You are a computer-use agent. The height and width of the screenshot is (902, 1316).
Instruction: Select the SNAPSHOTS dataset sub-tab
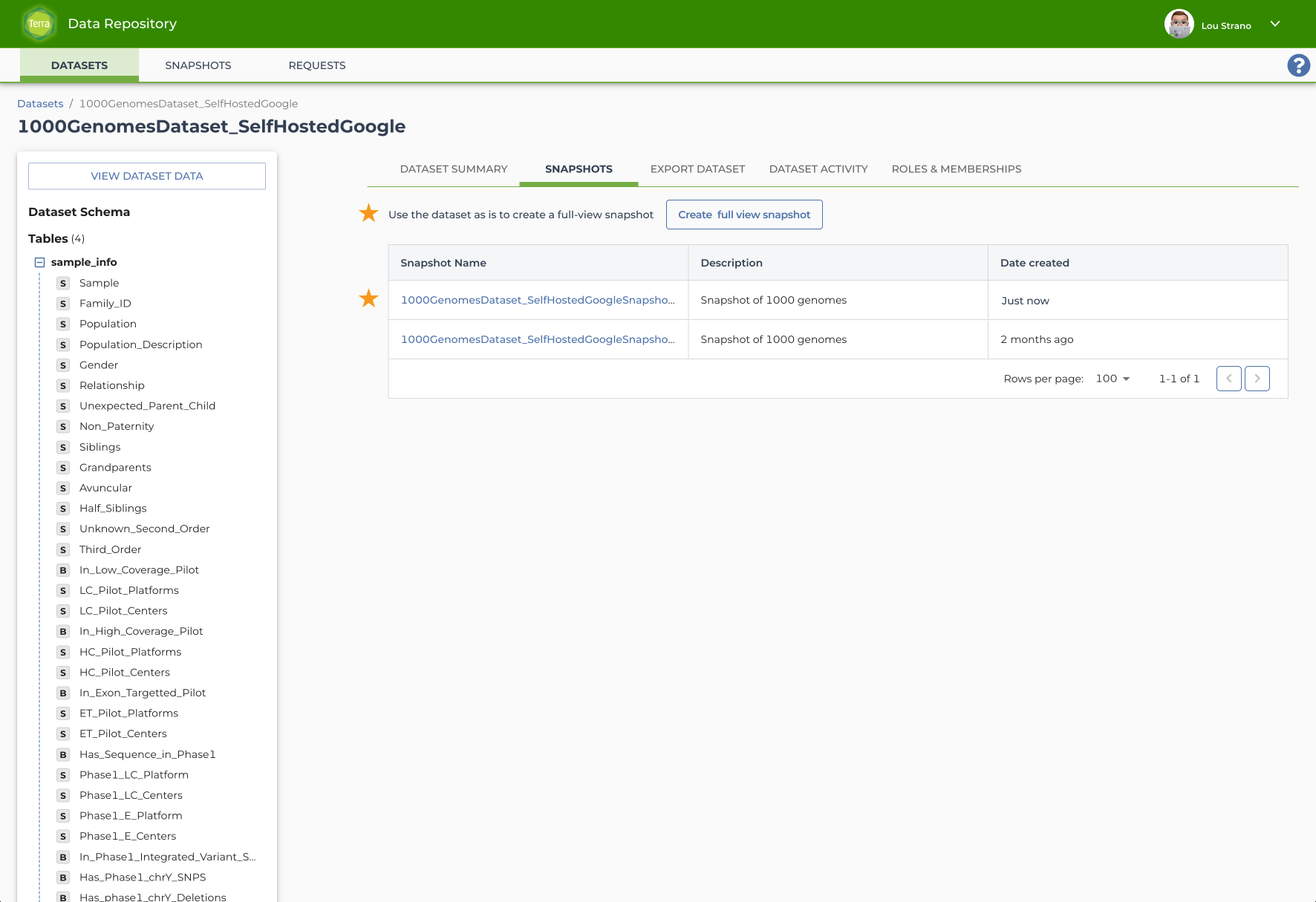point(579,169)
